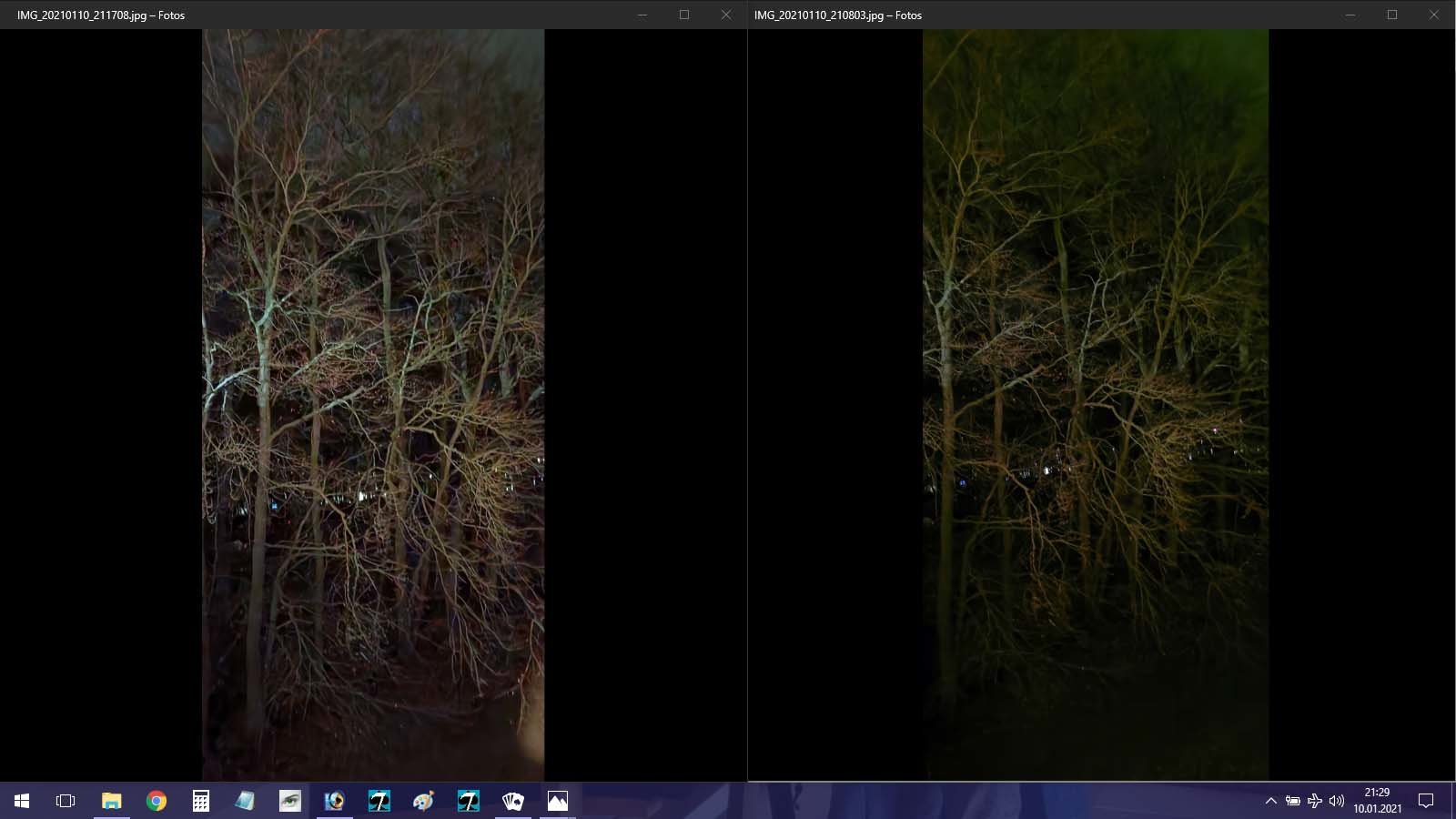Viewport: 1456px width, 819px height.
Task: Close the IMG_20210110_210803.jpg Fotos window
Action: click(1434, 15)
